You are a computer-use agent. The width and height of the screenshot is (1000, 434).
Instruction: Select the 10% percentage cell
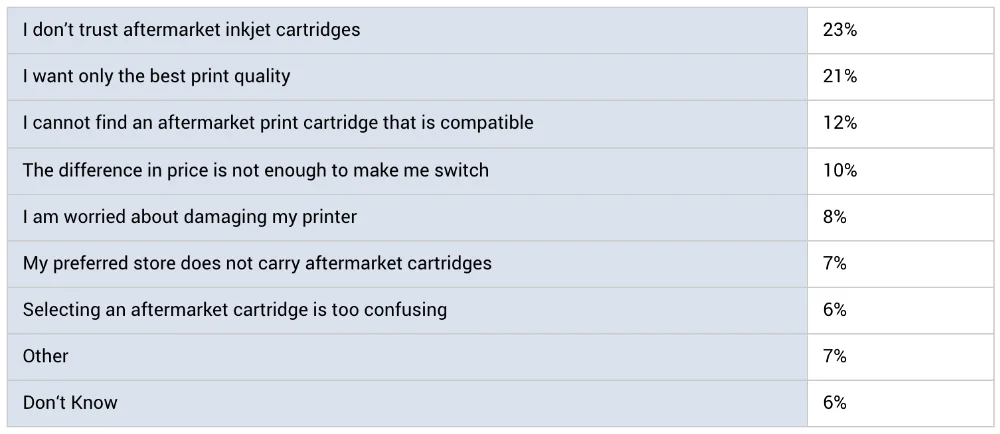[840, 170]
